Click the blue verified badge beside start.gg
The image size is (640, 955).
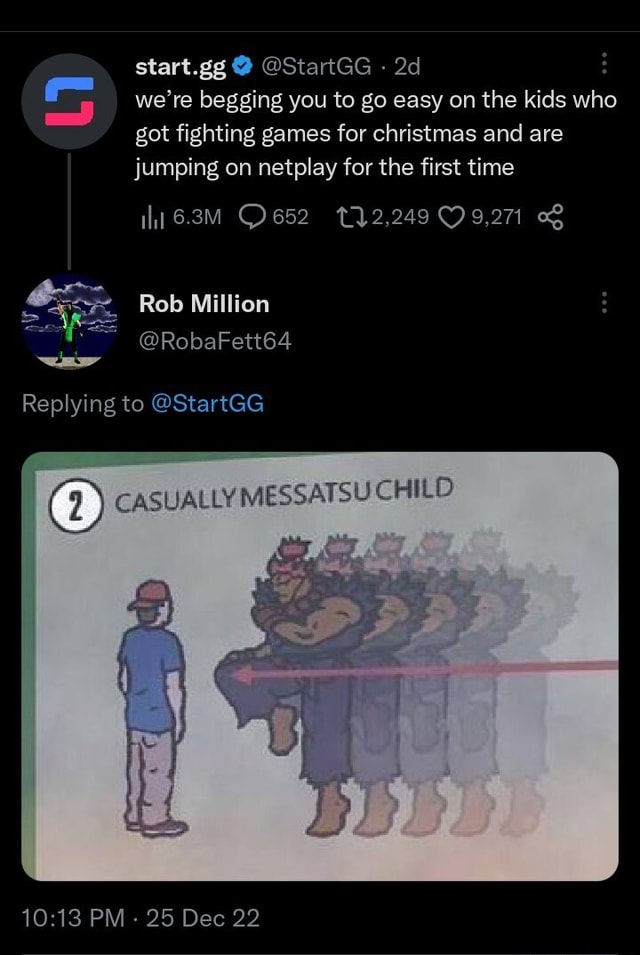click(243, 68)
